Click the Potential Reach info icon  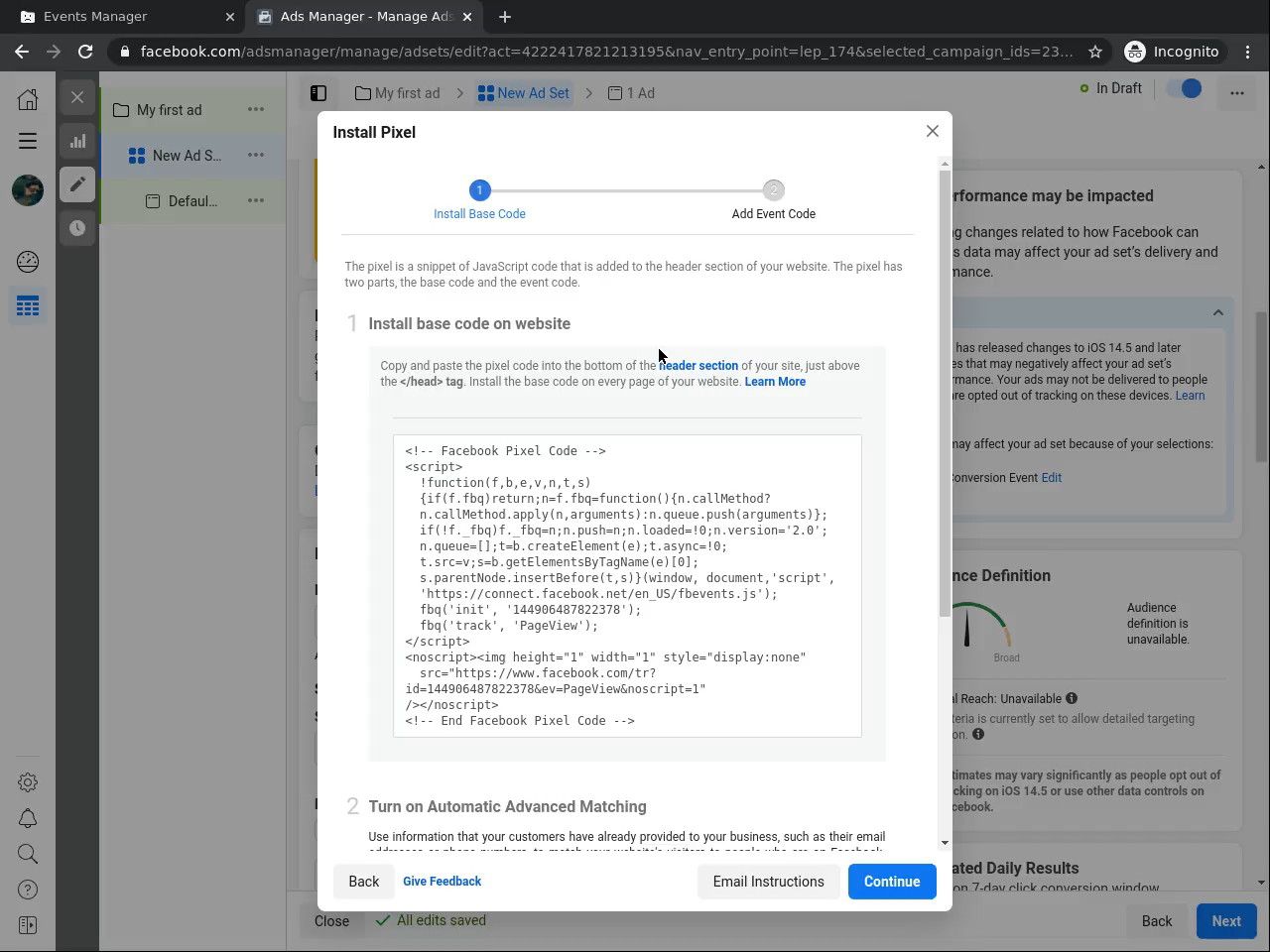[1072, 699]
